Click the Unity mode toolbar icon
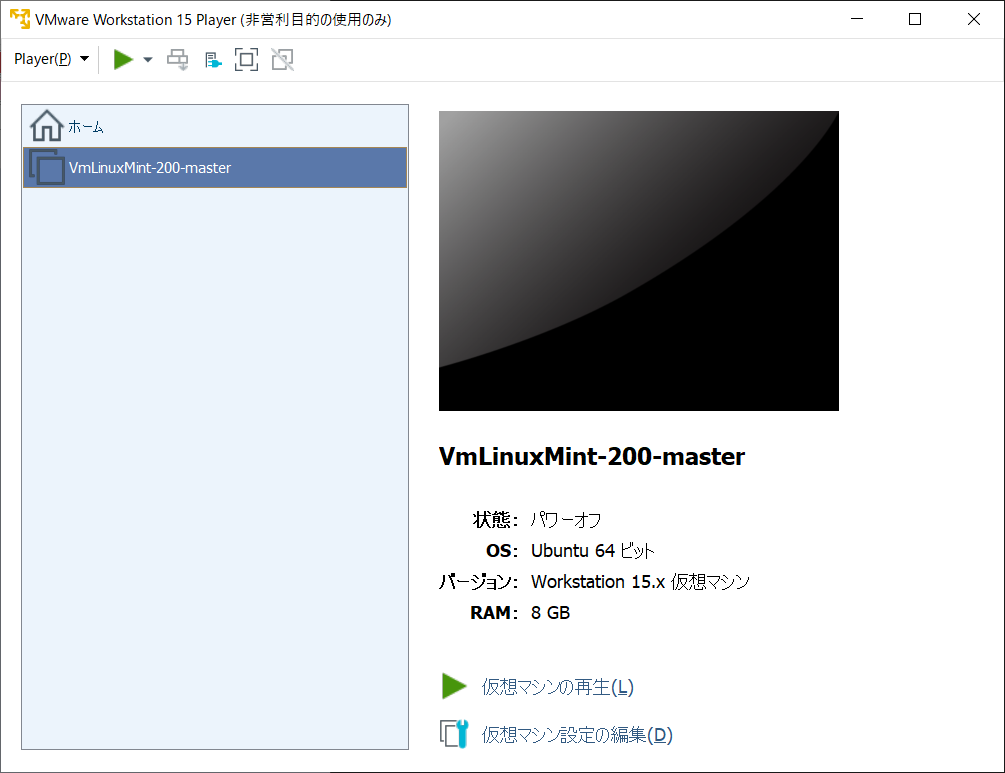 tap(283, 60)
